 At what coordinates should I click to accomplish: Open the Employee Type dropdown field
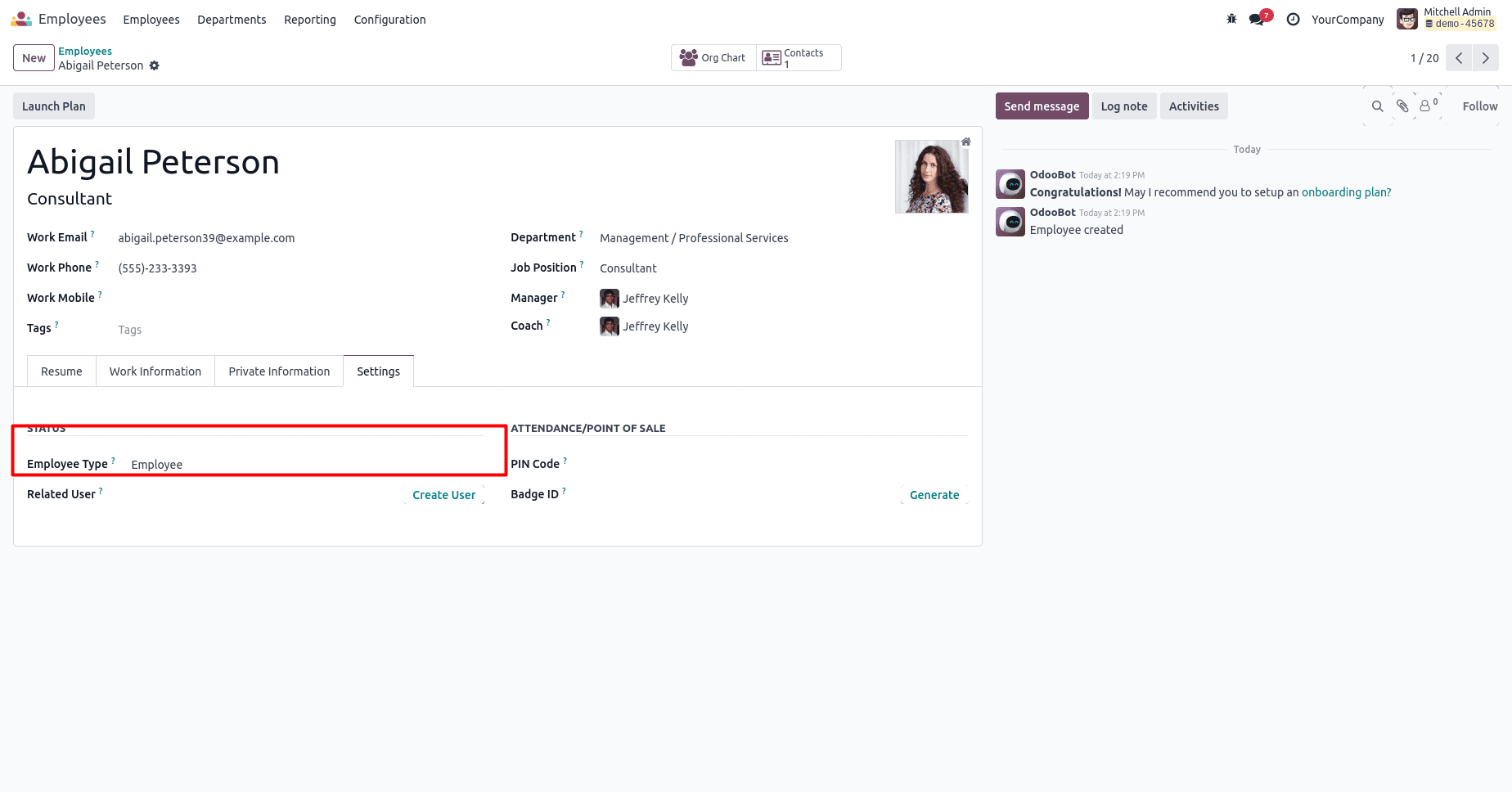[303, 465]
